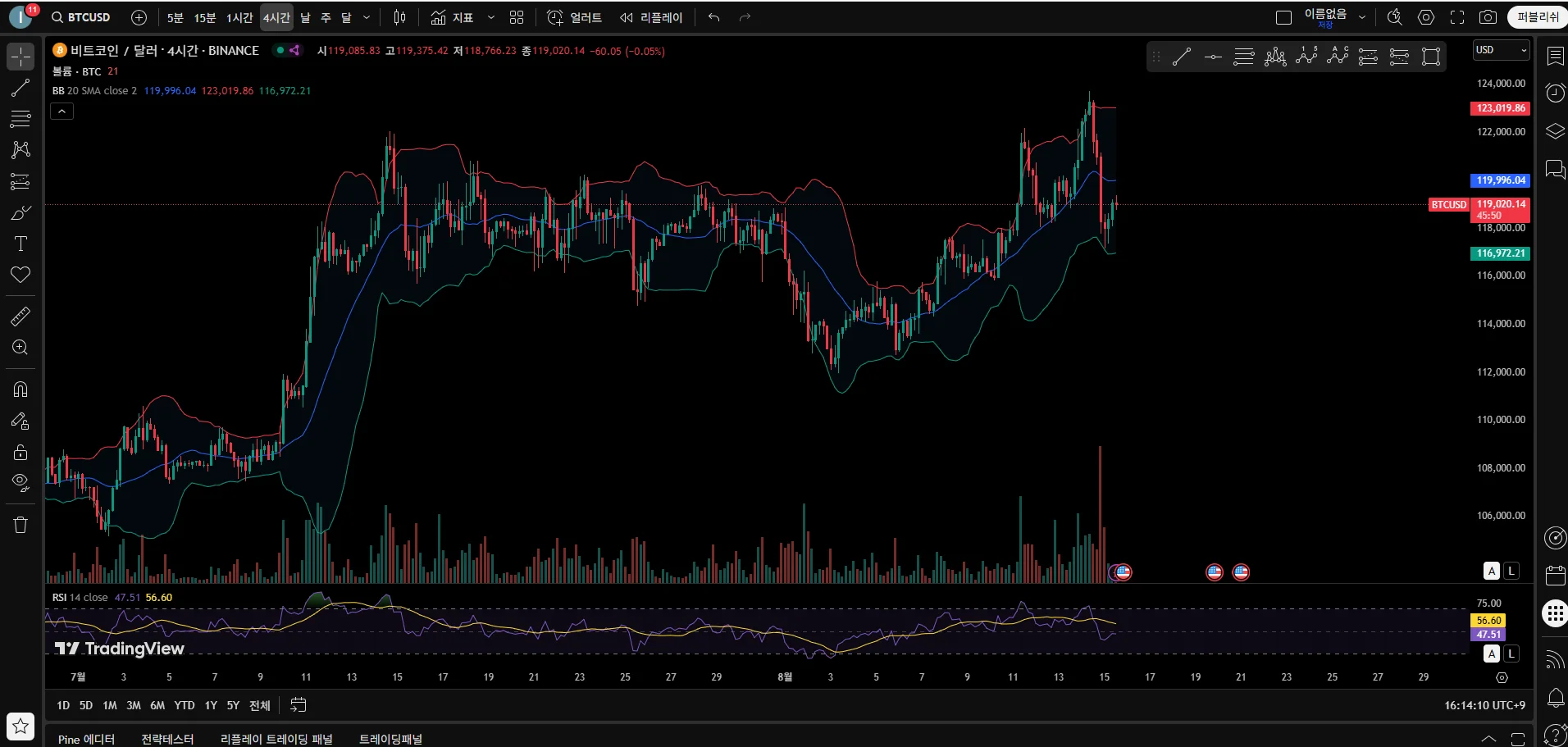Enter fullscreen mode
This screenshot has height=747, width=1568.
click(1457, 17)
